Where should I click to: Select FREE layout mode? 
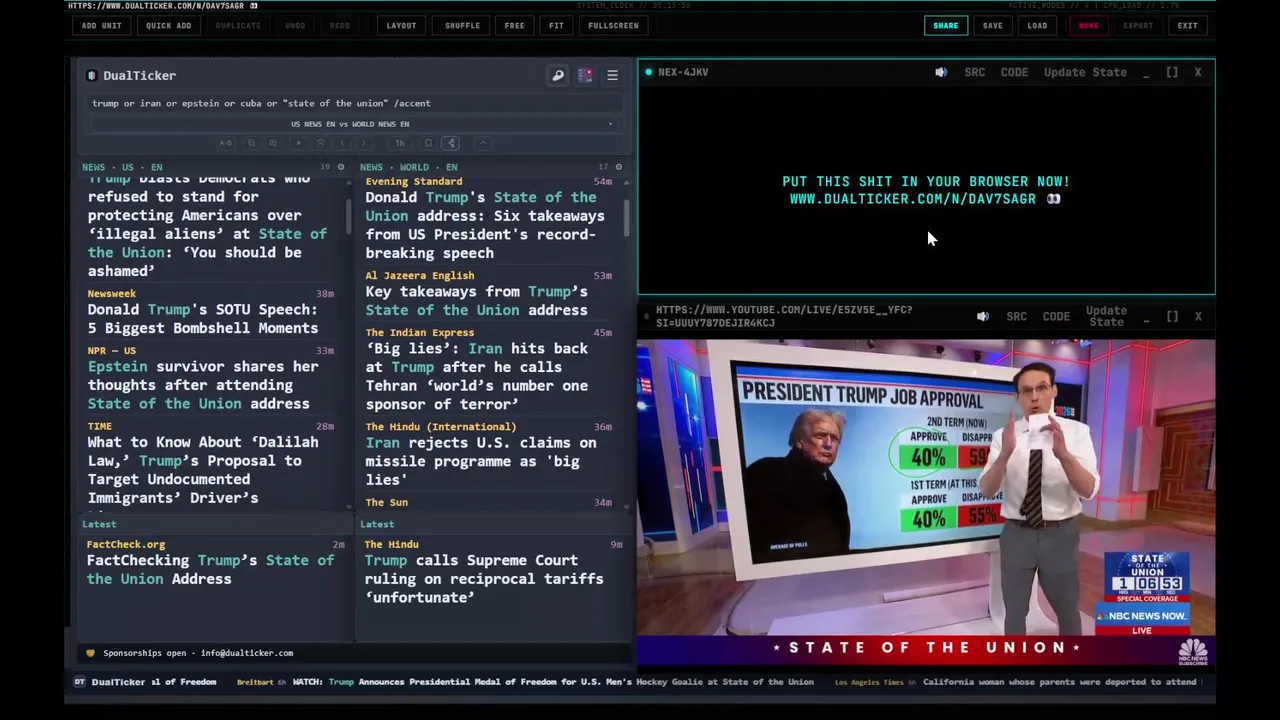click(x=514, y=25)
